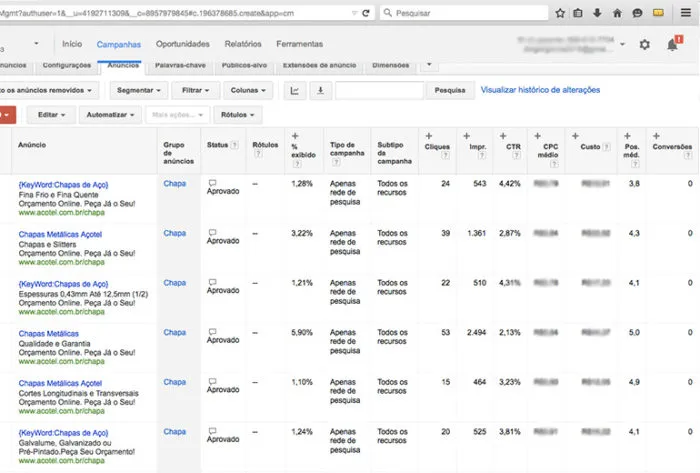700x473 pixels.
Task: Click the browser reload icon
Action: [366, 13]
